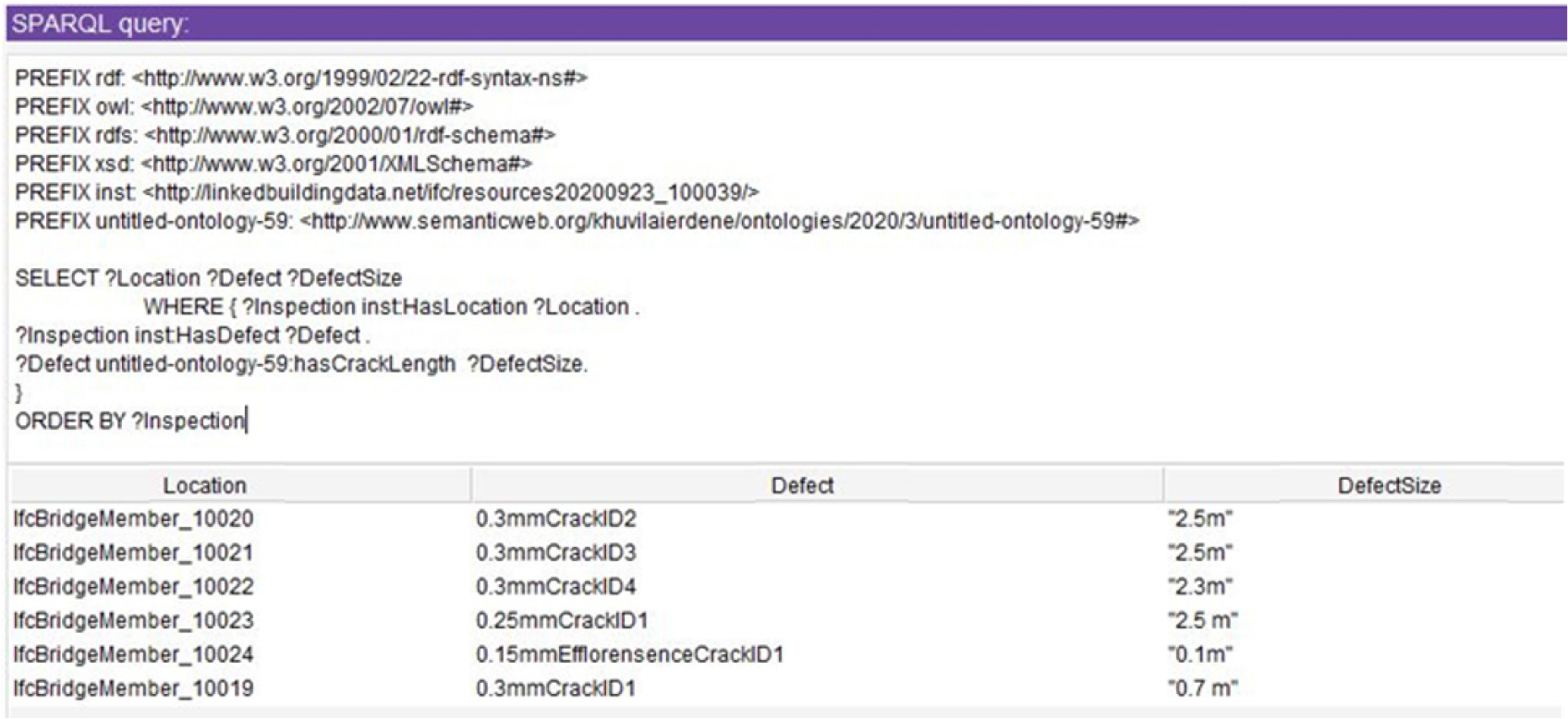The image size is (1568, 719).
Task: Select the IfcBridgeMember_10020 location cell
Action: point(133,518)
